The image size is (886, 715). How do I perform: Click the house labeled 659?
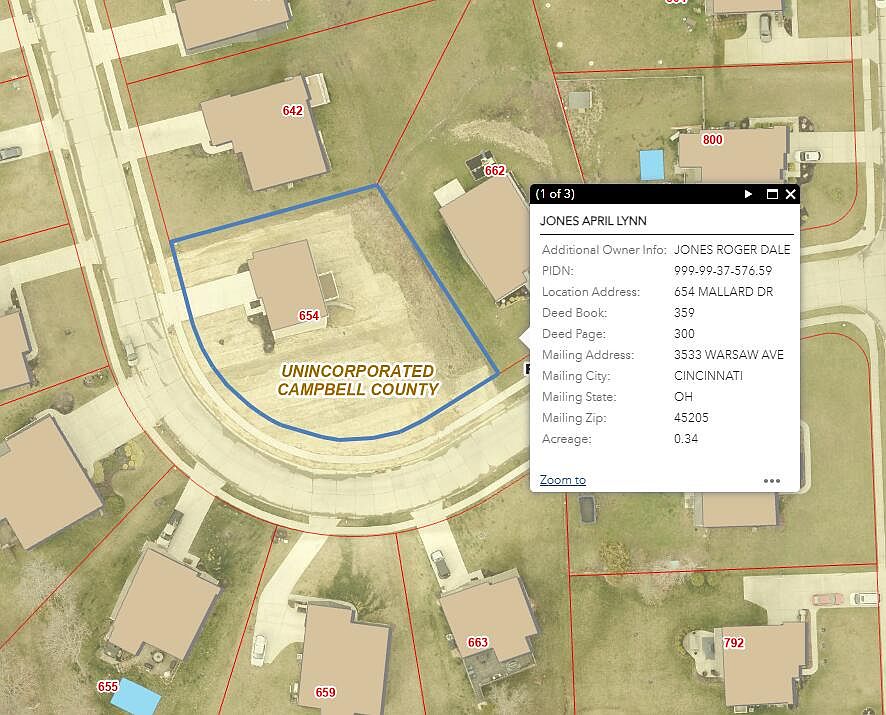click(343, 660)
